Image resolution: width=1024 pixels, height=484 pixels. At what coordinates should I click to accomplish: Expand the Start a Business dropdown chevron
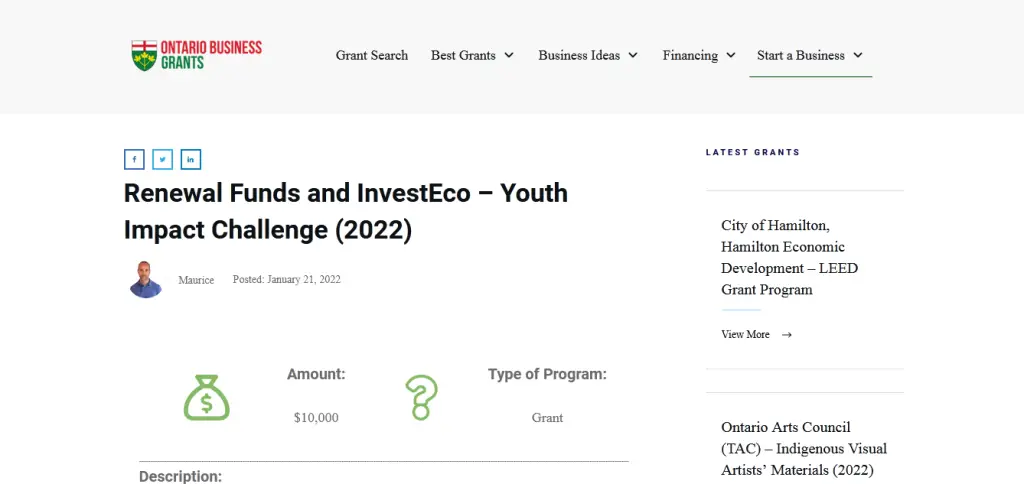coord(858,56)
